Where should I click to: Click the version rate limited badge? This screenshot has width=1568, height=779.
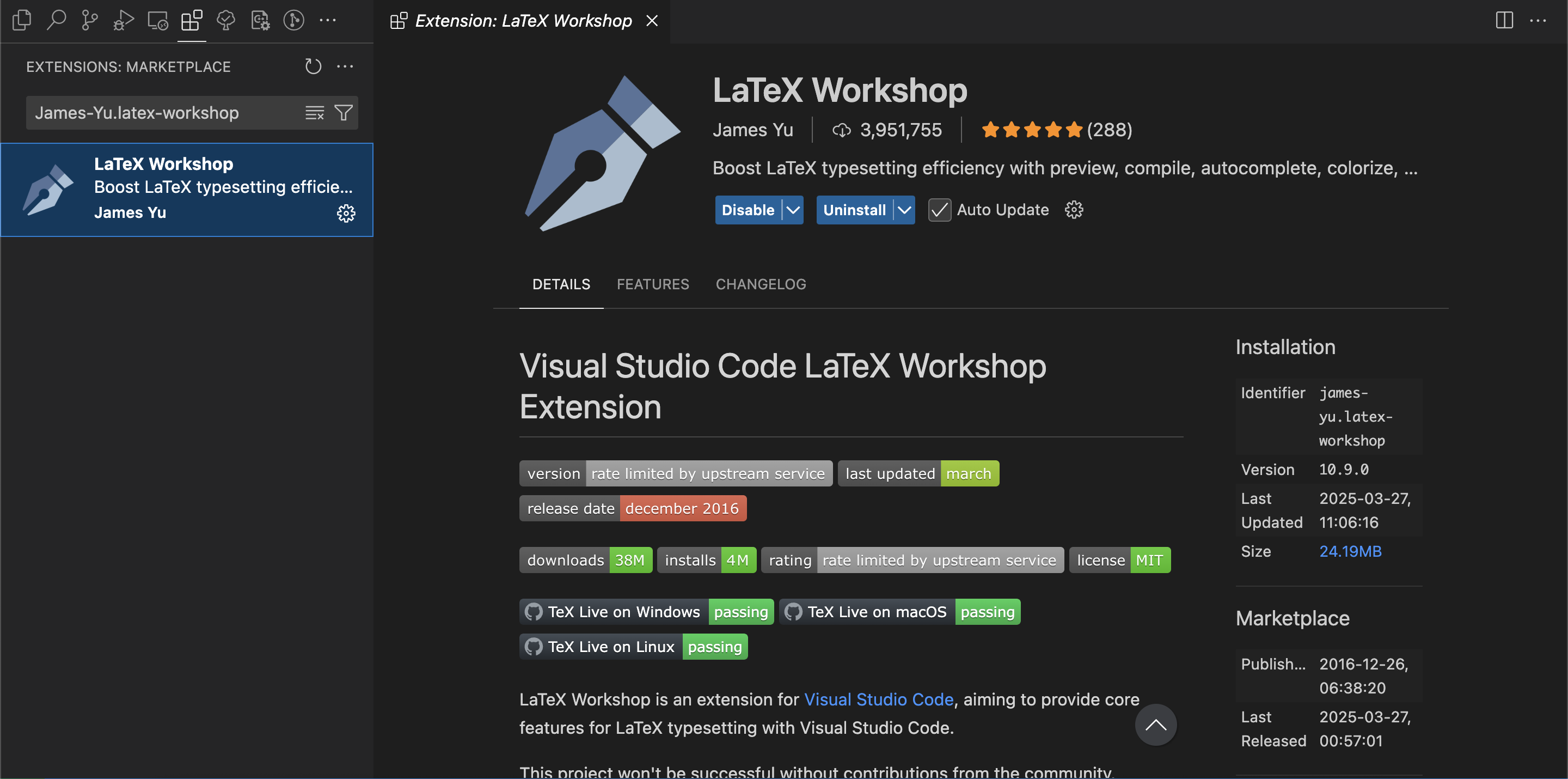[x=676, y=473]
